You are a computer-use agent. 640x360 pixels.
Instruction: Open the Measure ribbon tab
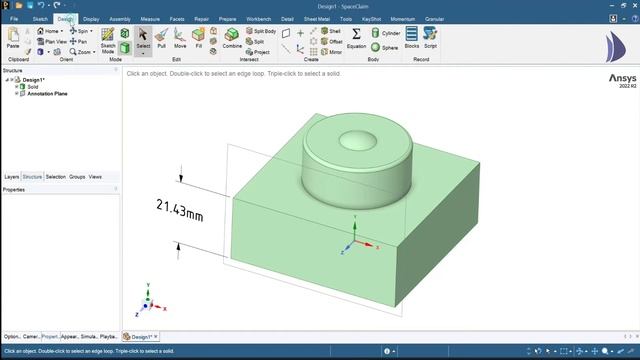pos(150,19)
